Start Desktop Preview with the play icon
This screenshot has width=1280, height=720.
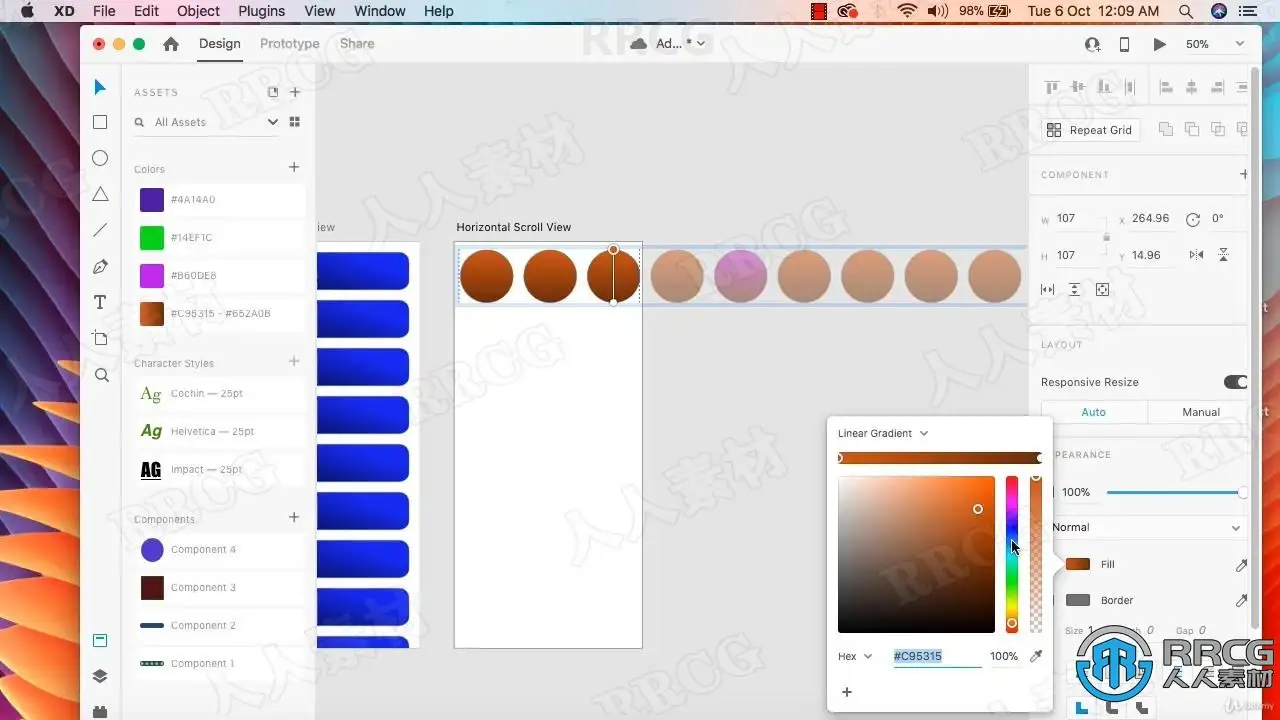tap(1160, 44)
